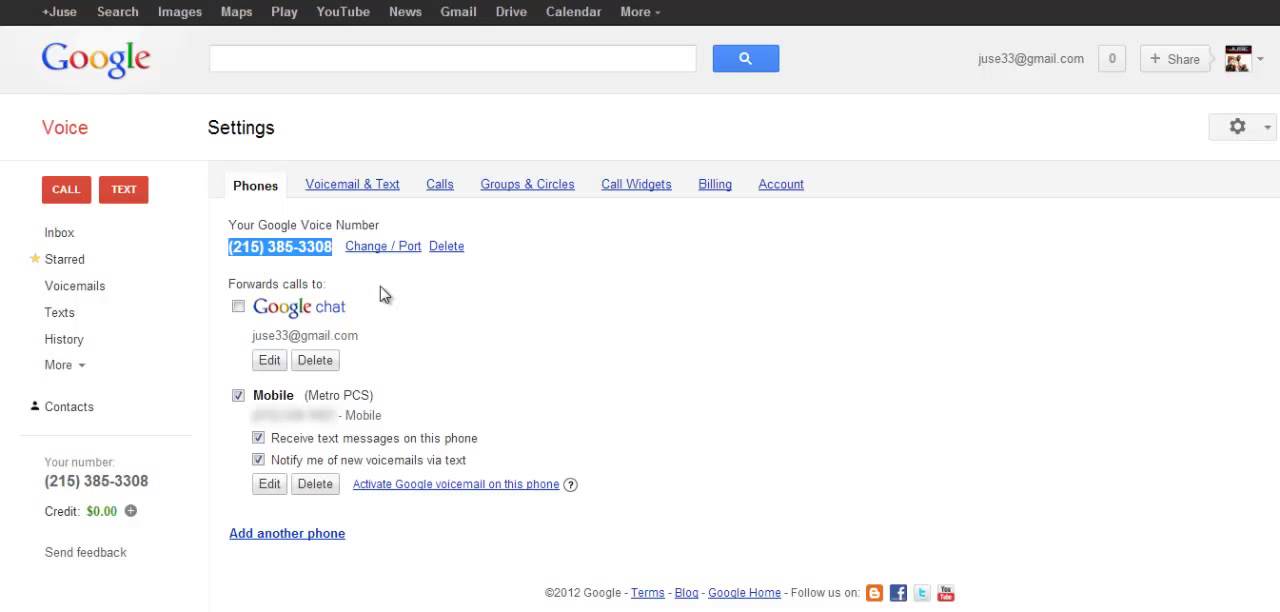
Task: Click the Terms link in footer
Action: [x=647, y=593]
